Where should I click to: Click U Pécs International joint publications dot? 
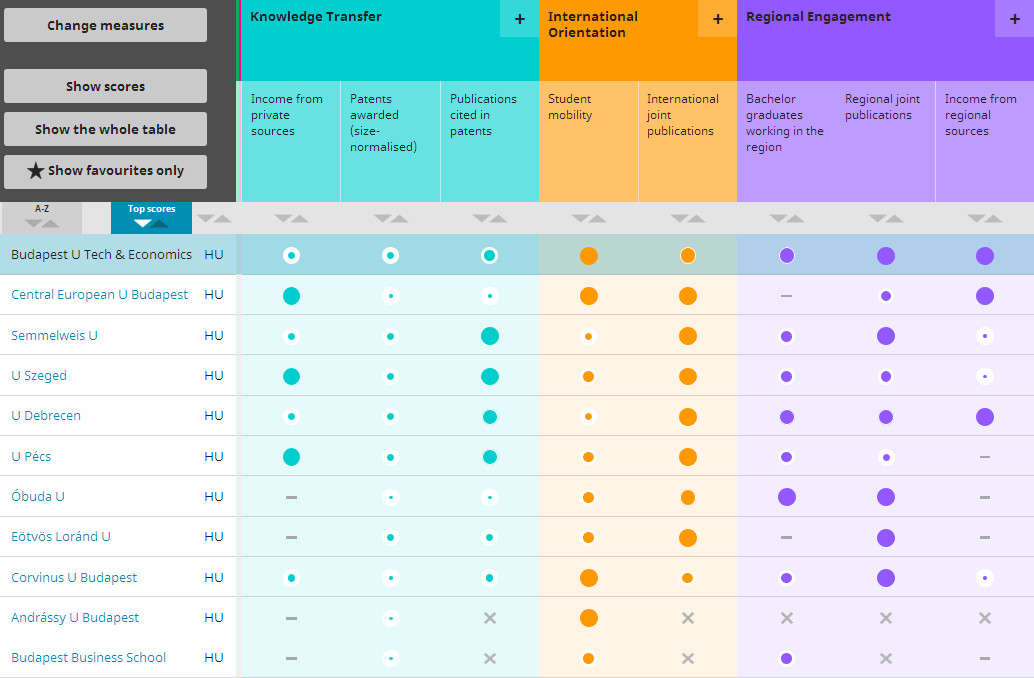(688, 457)
